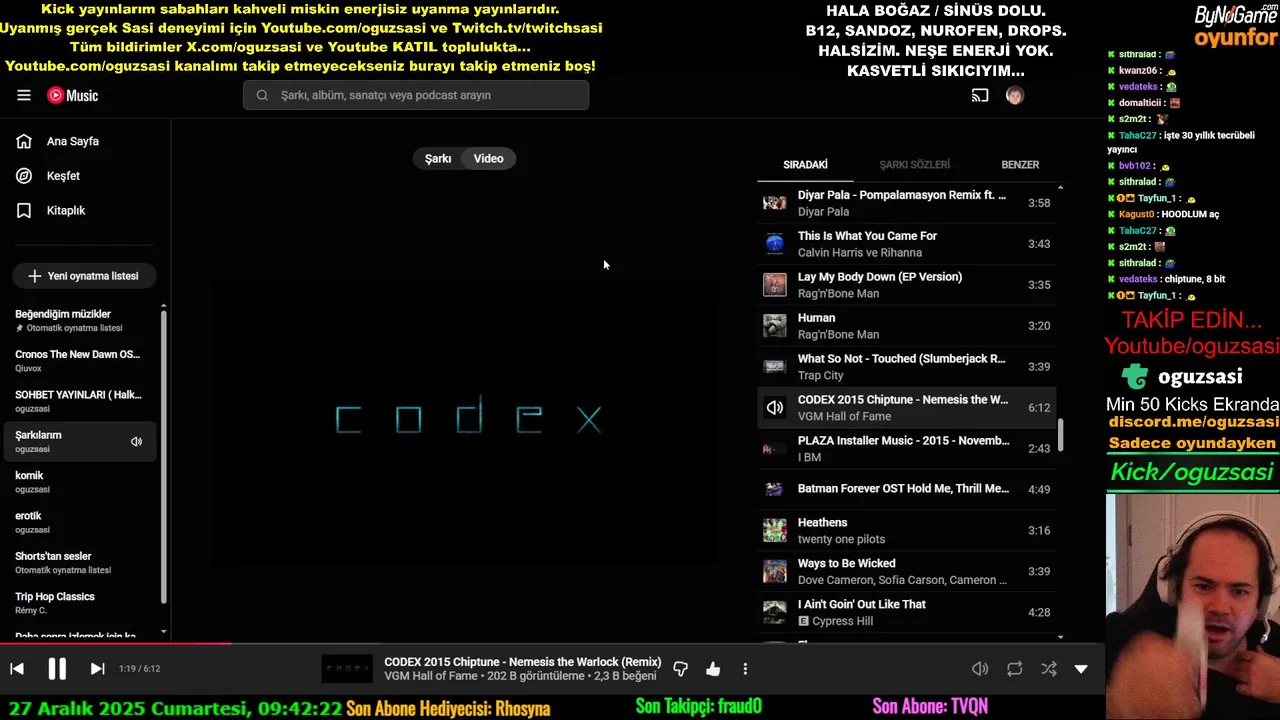Open Şarkılarım playlist
This screenshot has width=1280, height=720.
tap(80, 441)
